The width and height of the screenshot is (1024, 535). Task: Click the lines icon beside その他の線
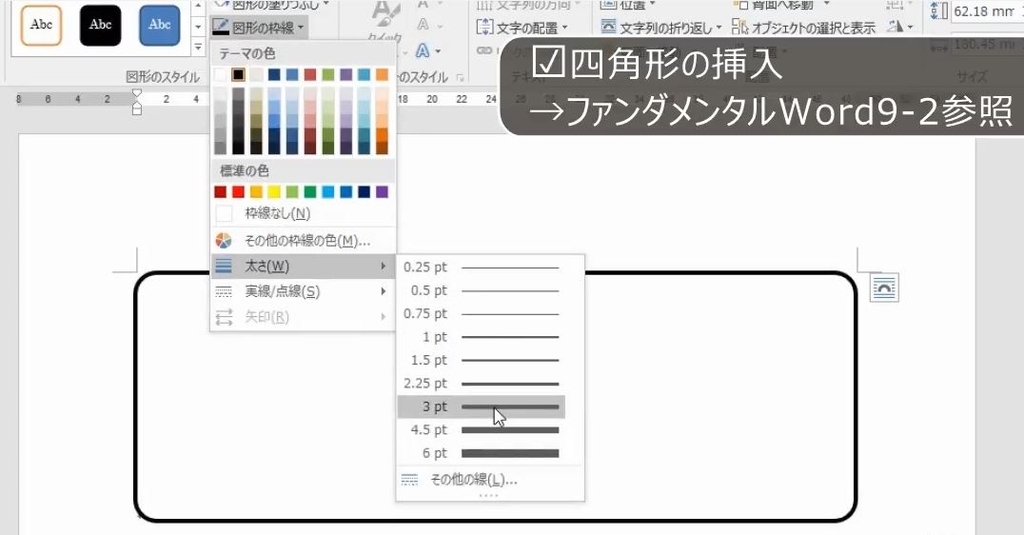coord(410,480)
